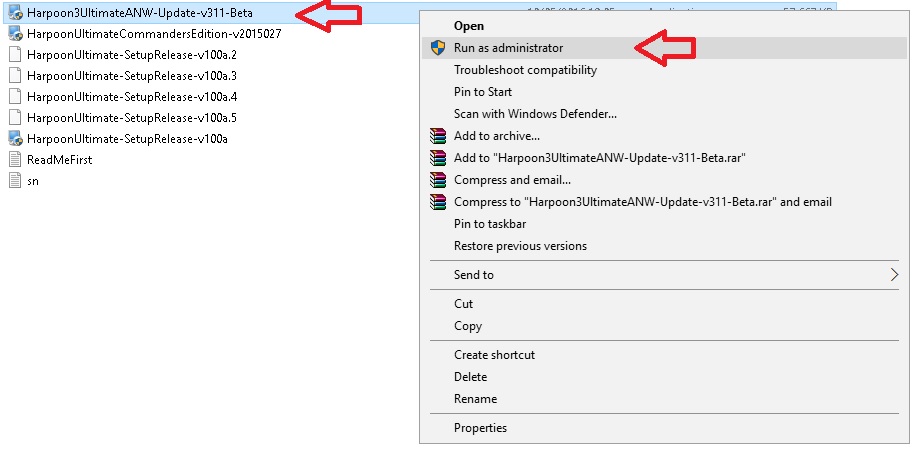915x454 pixels.
Task: Click the HarpoonUltimate-SetupRelease-v100a.4 file icon
Action: [16, 97]
